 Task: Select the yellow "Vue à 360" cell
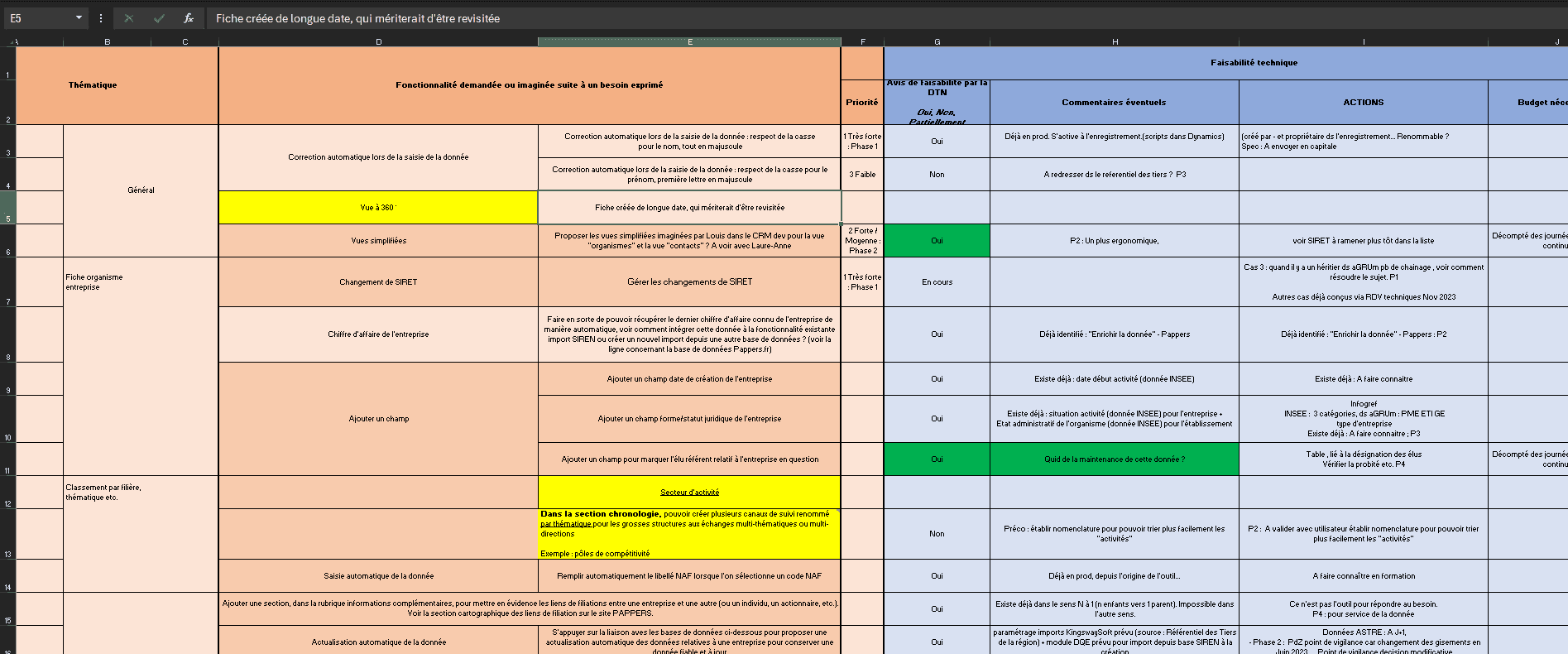tap(378, 208)
